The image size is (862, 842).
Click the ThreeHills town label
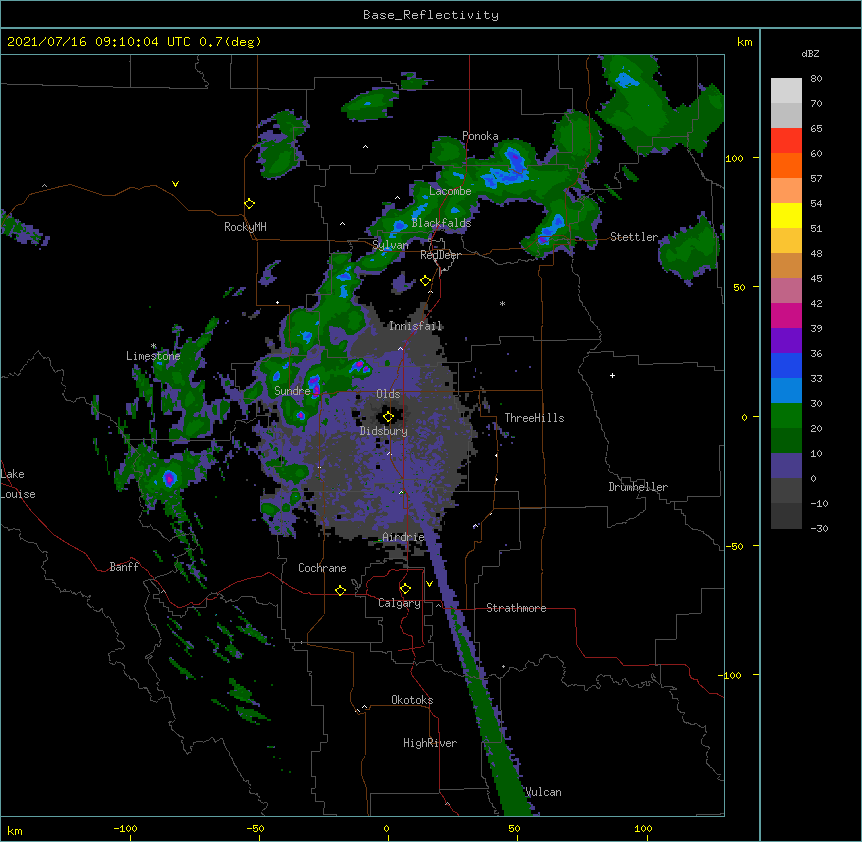point(534,418)
